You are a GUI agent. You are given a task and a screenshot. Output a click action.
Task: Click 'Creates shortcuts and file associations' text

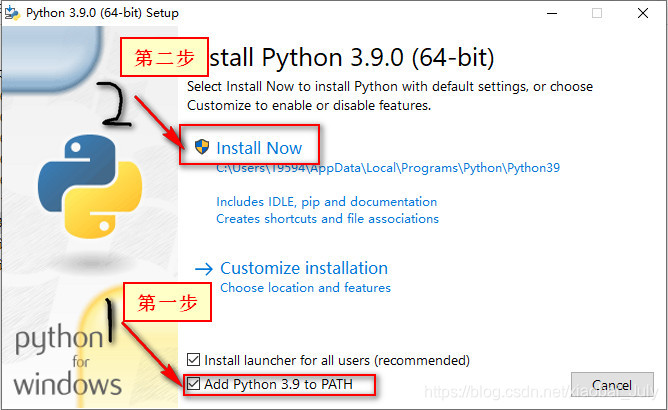point(327,219)
